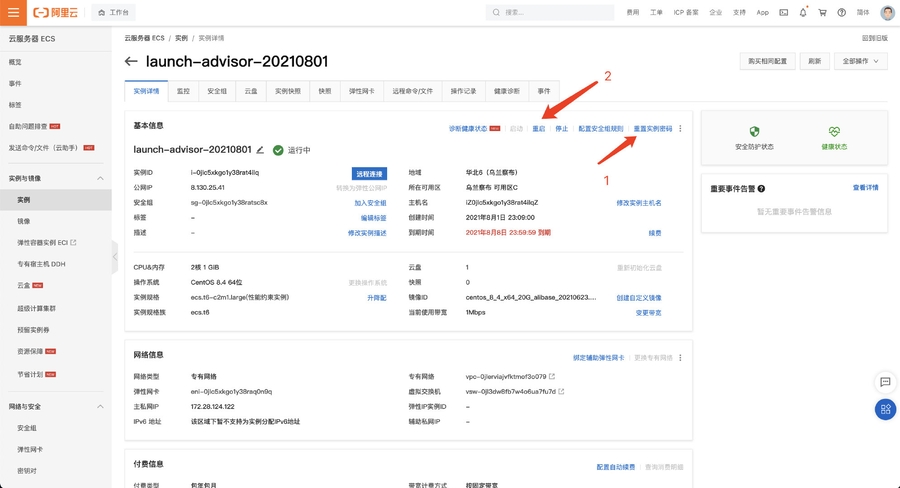The image size is (900, 488).
Task: Switch to the 监控 tab
Action: 183,90
